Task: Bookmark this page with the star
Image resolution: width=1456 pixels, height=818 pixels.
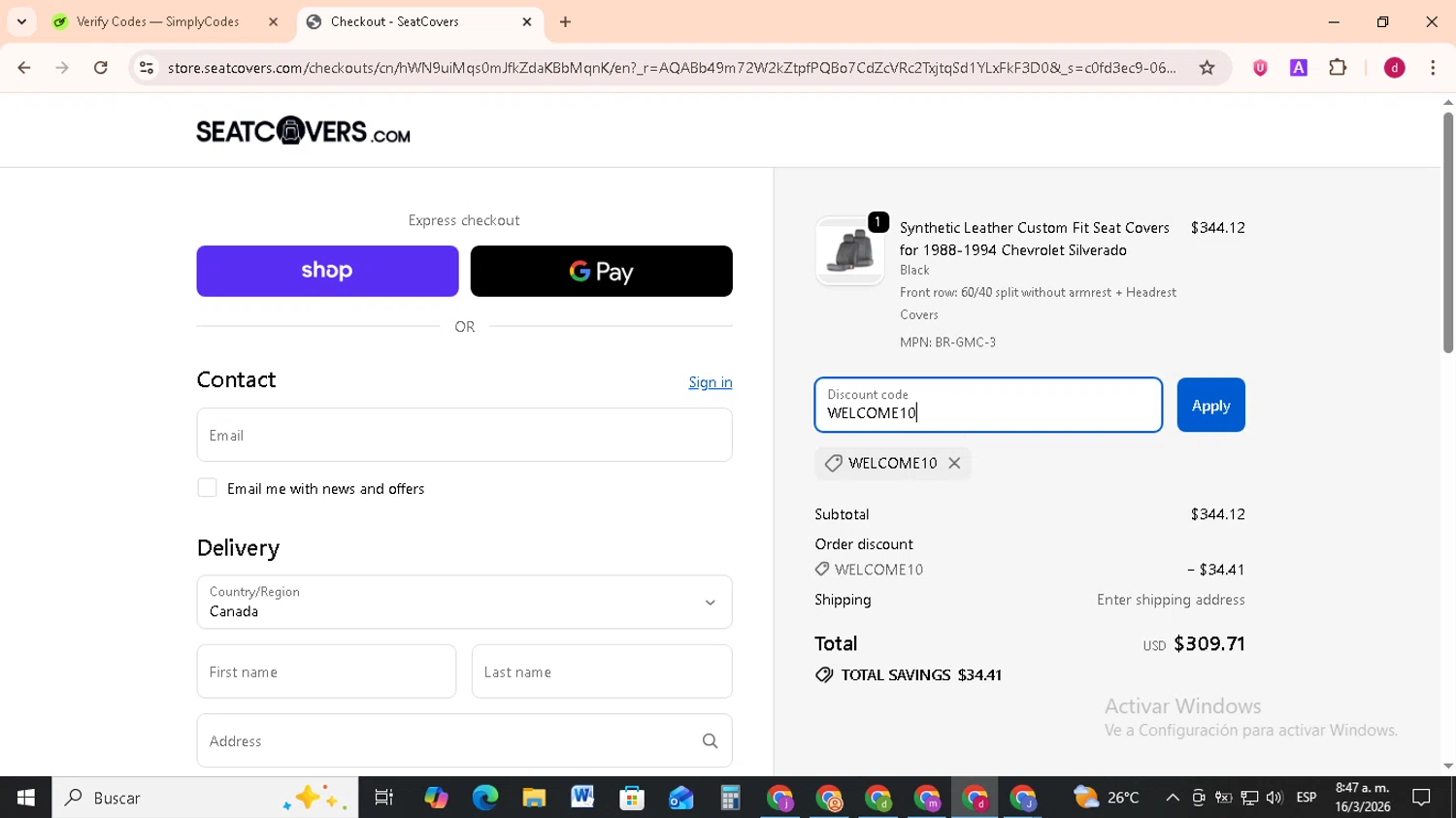Action: (x=1207, y=67)
